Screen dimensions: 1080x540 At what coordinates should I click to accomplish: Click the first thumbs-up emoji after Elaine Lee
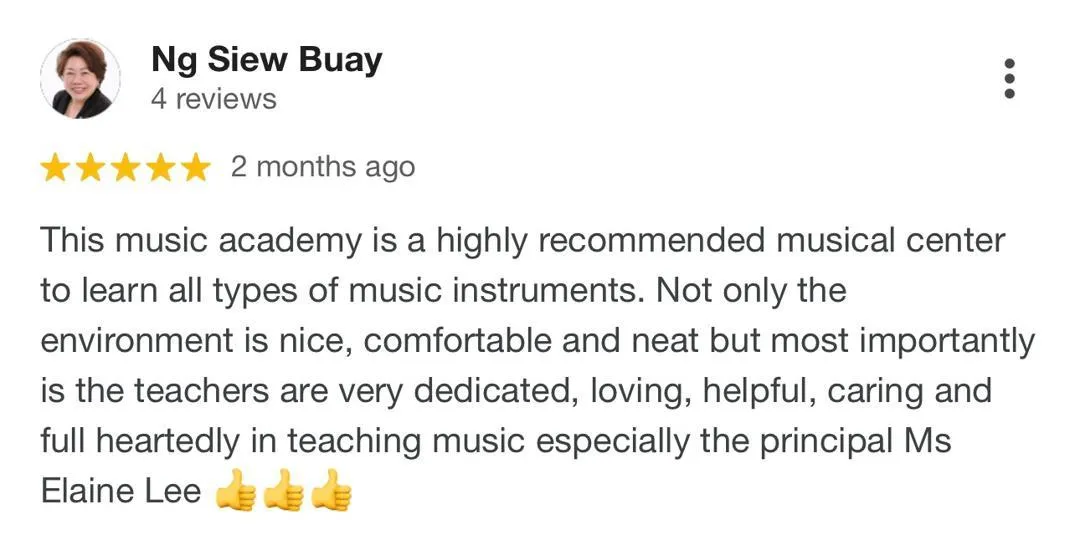pyautogui.click(x=236, y=490)
